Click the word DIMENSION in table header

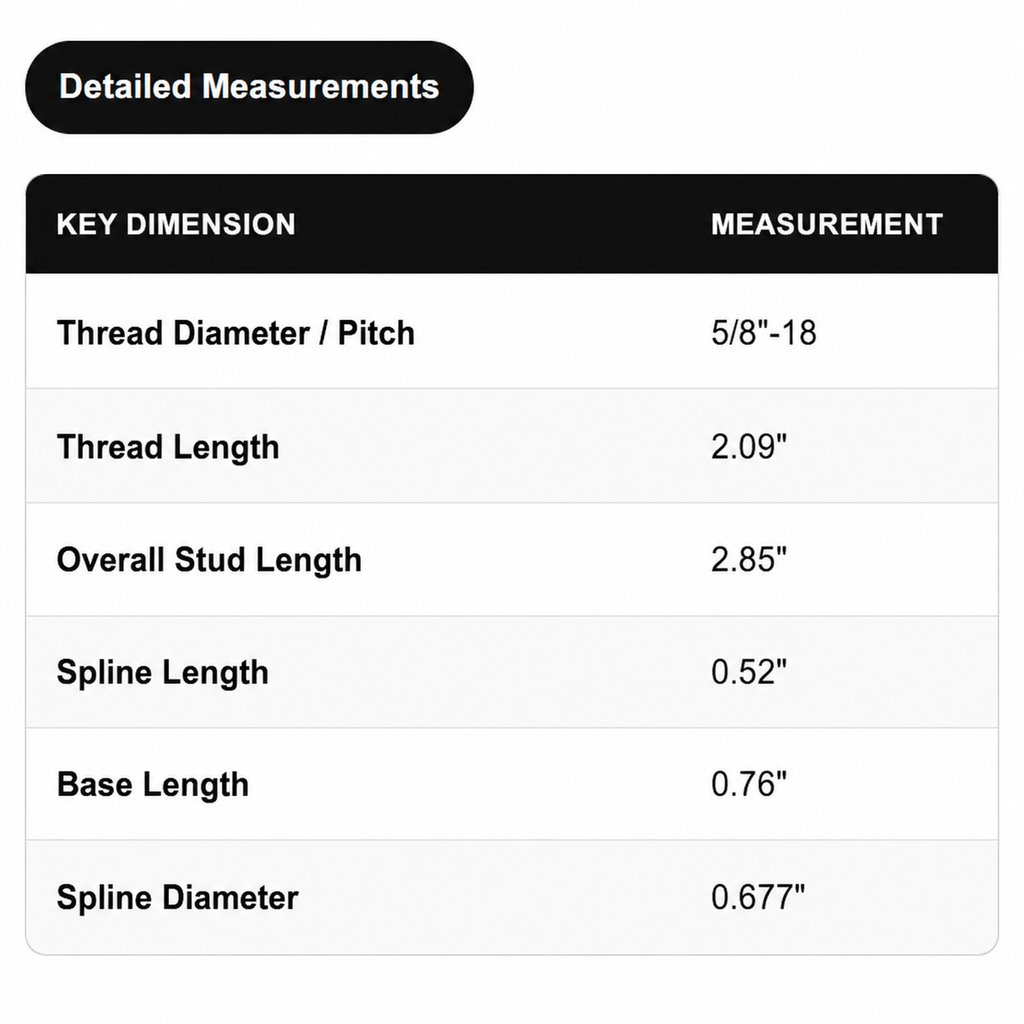(x=210, y=224)
